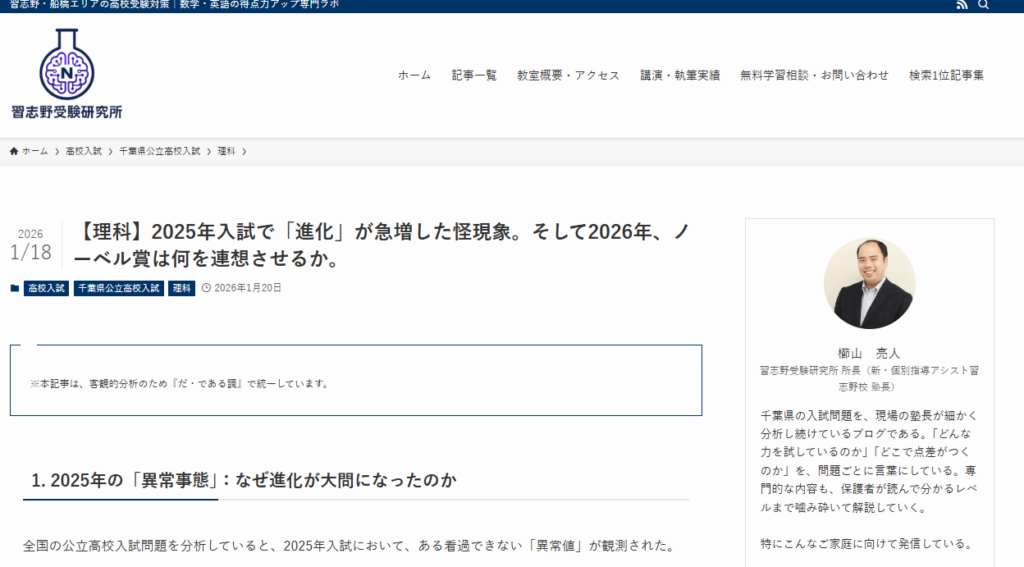1024x567 pixels.
Task: Click 理科 in the breadcrumb trail
Action: tap(226, 151)
